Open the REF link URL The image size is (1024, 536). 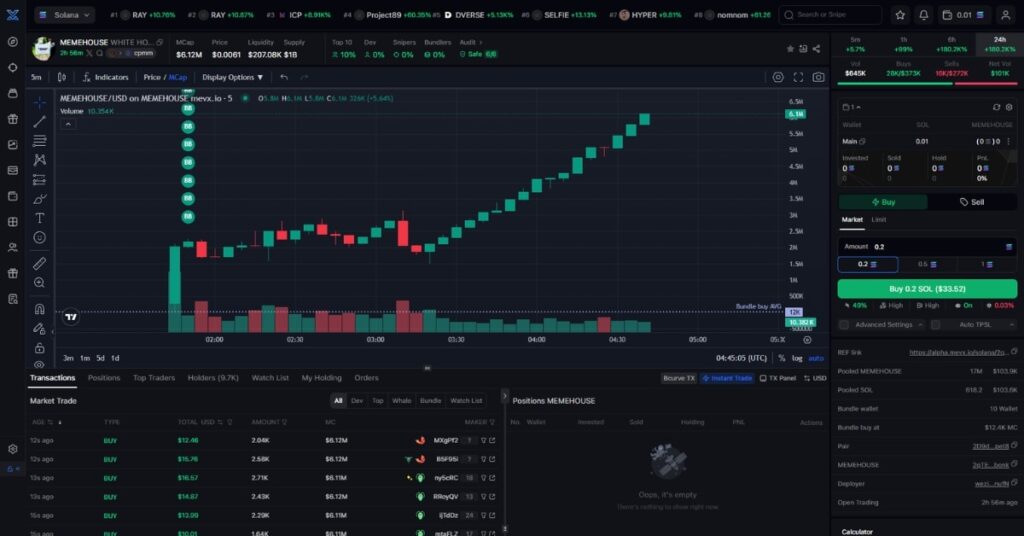tap(958, 353)
